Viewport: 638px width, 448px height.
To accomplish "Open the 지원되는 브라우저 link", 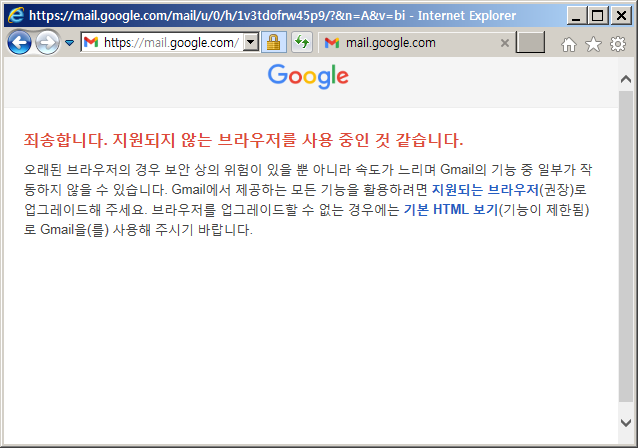I will click(x=485, y=190).
